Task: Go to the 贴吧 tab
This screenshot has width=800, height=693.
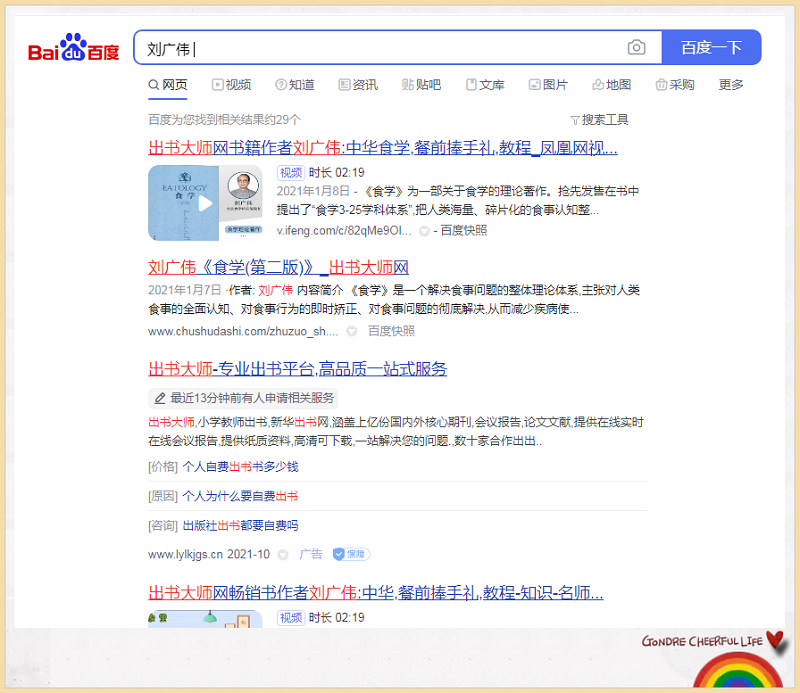Action: pos(421,85)
